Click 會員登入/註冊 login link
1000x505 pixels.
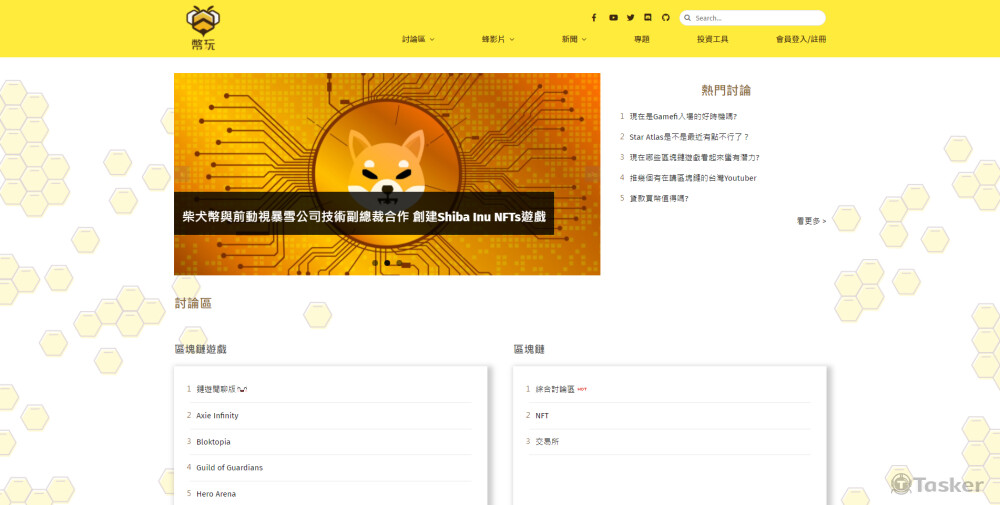(801, 39)
